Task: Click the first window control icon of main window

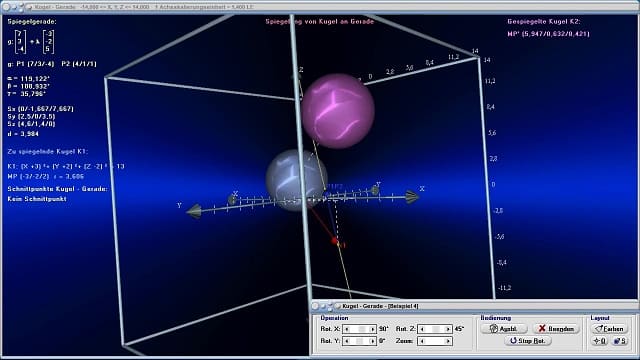Action: click(6, 7)
